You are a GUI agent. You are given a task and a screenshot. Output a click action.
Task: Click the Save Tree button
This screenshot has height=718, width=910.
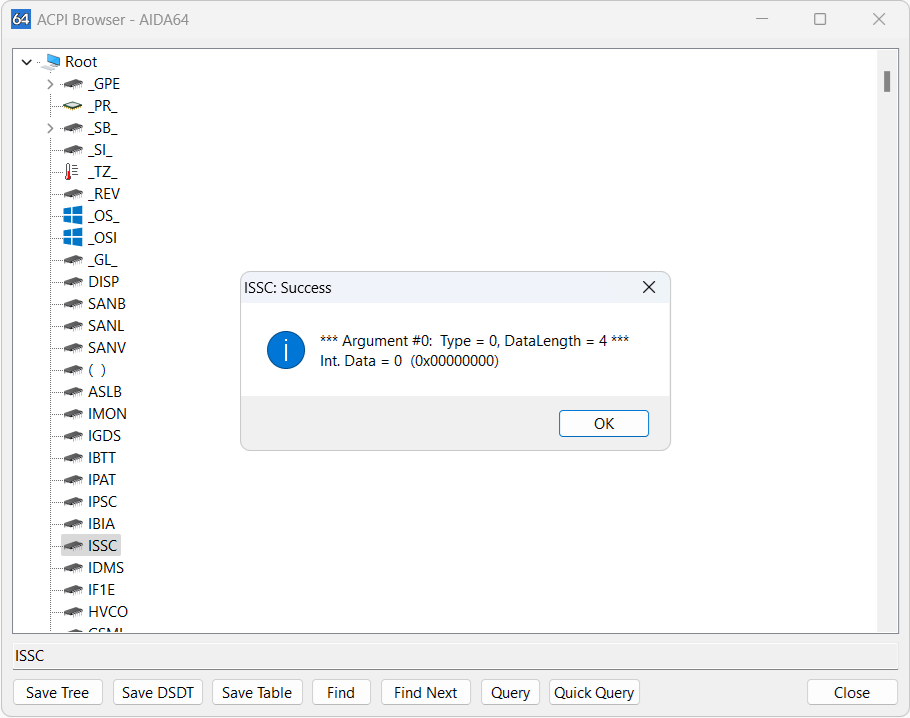tap(58, 692)
